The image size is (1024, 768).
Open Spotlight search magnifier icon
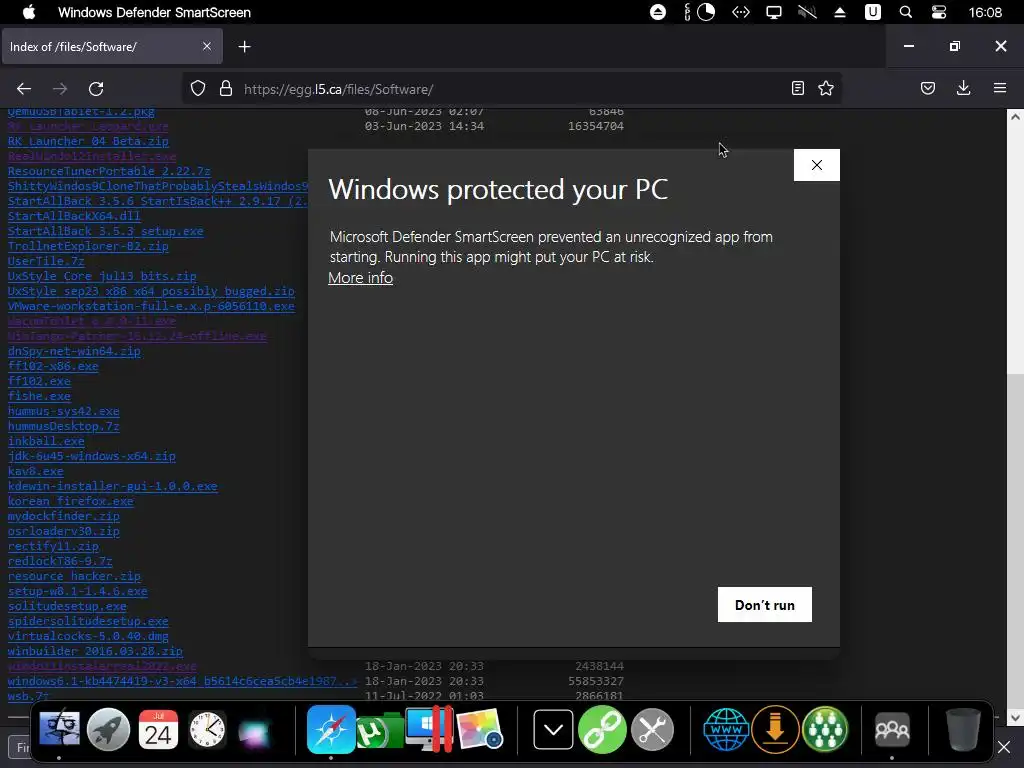905,12
